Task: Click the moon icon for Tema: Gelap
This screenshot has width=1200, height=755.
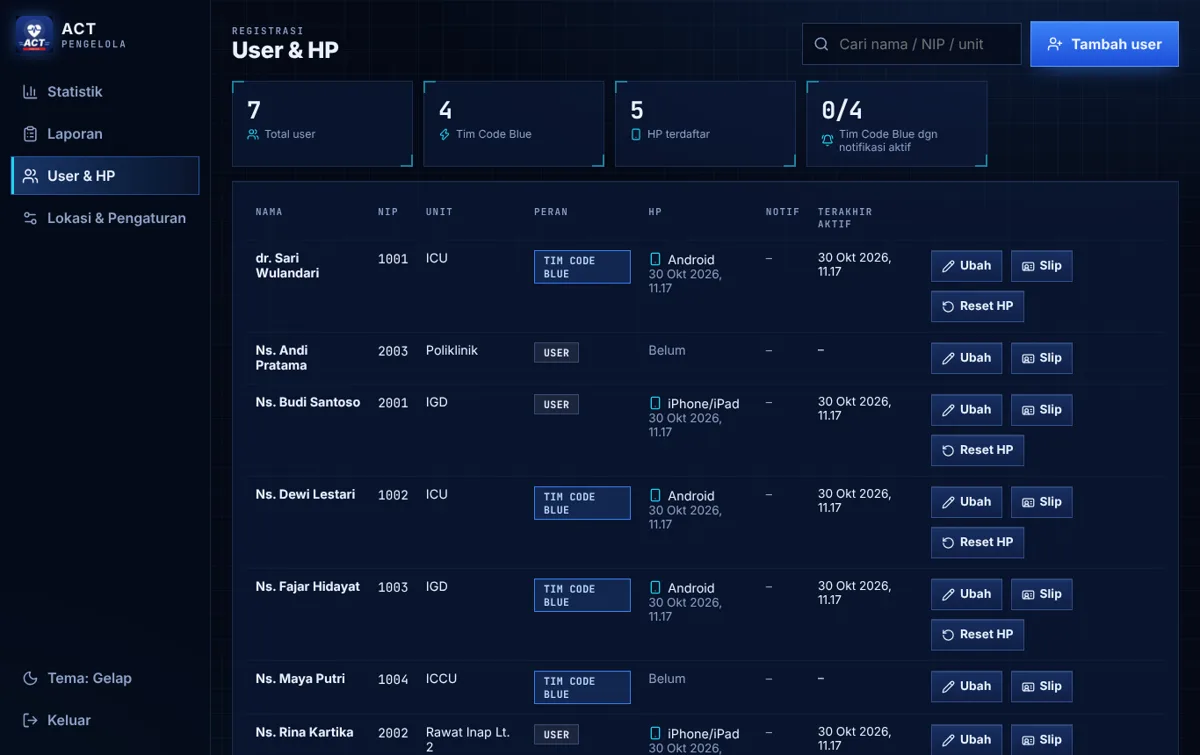Action: tap(30, 678)
